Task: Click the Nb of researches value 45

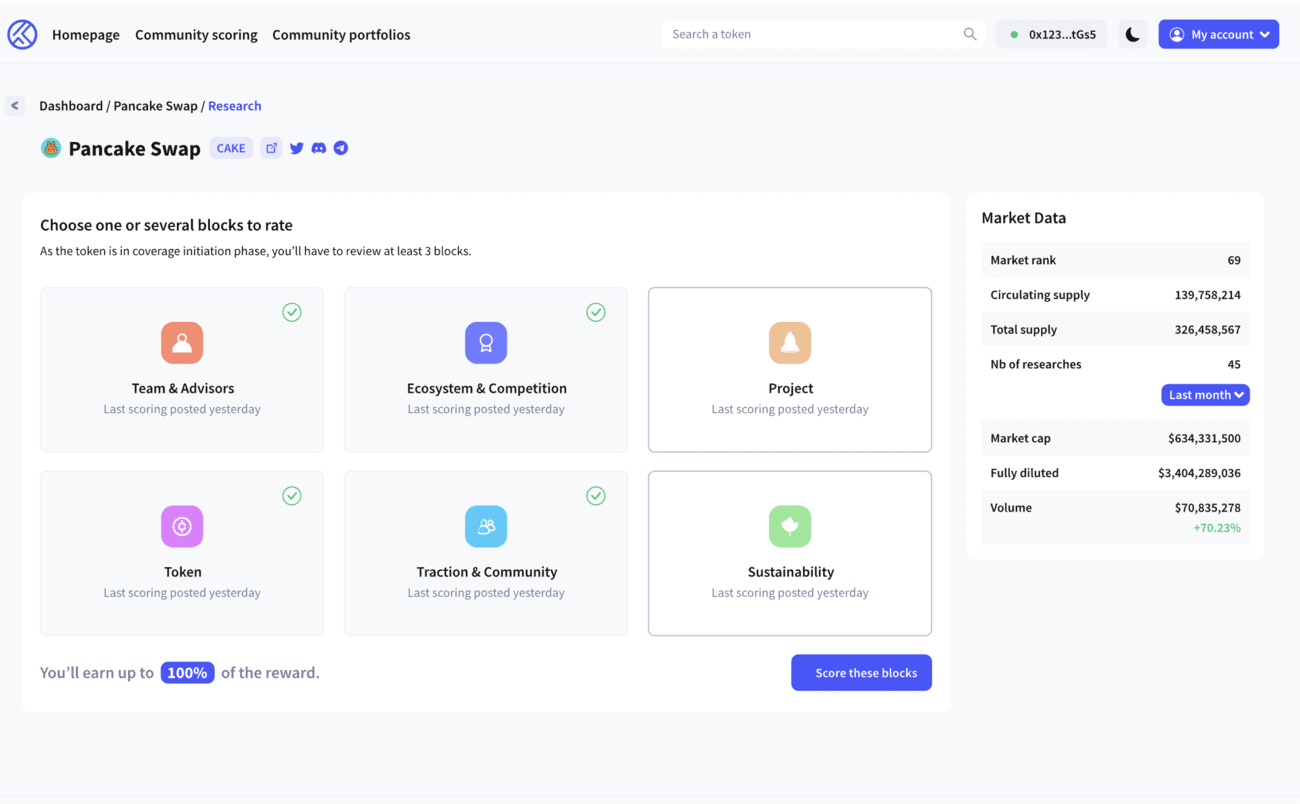Action: 1234,364
